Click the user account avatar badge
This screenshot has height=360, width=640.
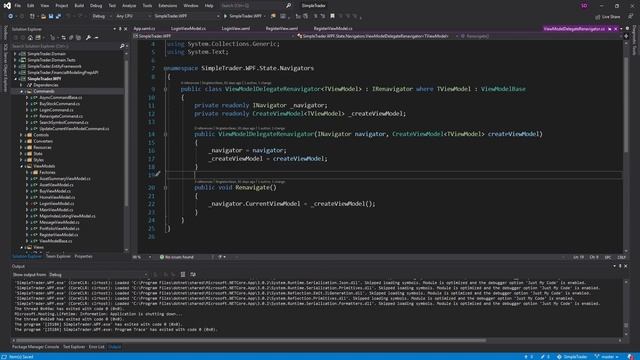pos(584,6)
